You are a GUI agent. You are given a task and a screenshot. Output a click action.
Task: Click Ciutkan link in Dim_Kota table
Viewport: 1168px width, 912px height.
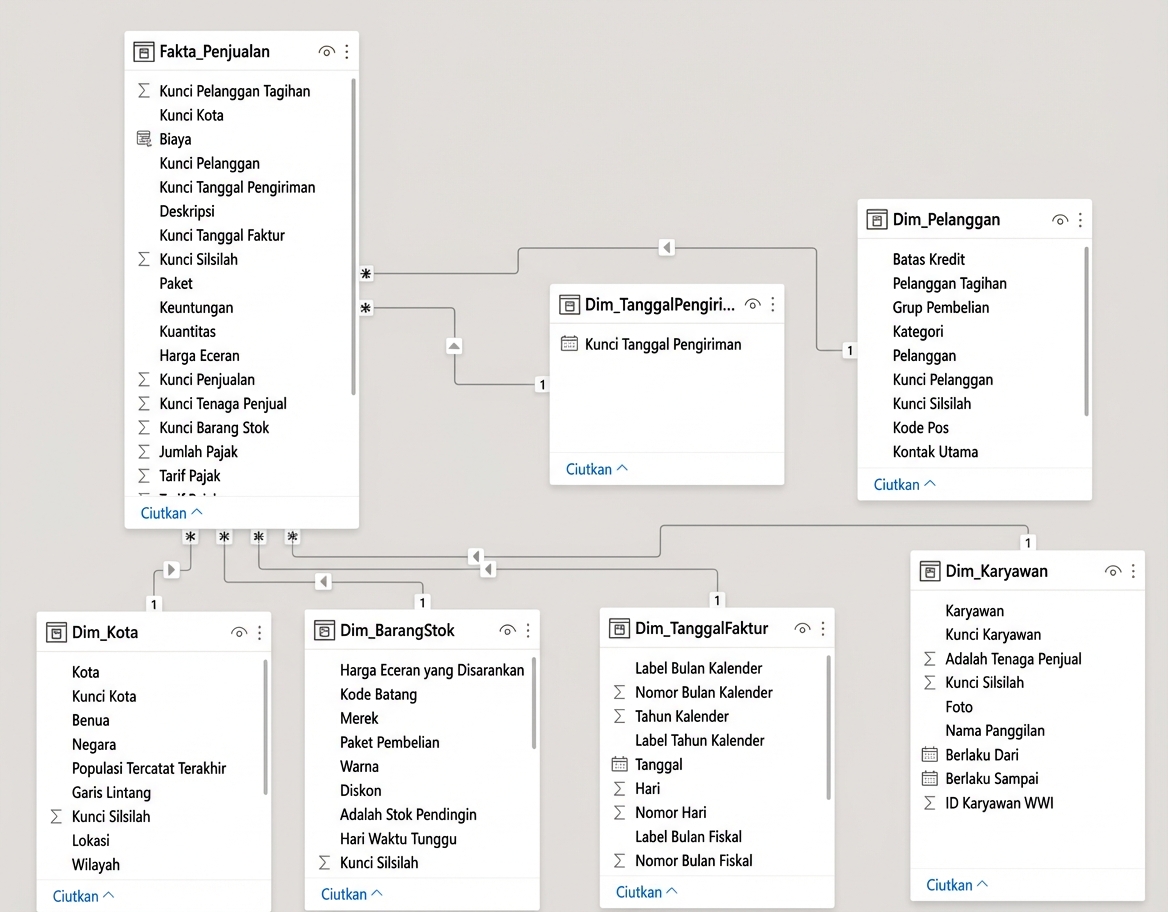point(83,896)
